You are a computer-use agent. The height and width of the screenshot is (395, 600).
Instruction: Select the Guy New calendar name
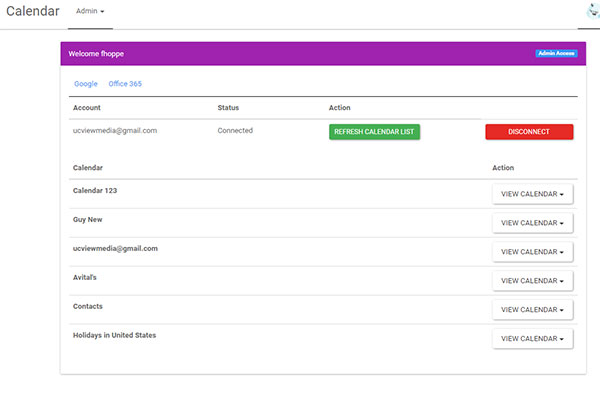[x=88, y=220]
